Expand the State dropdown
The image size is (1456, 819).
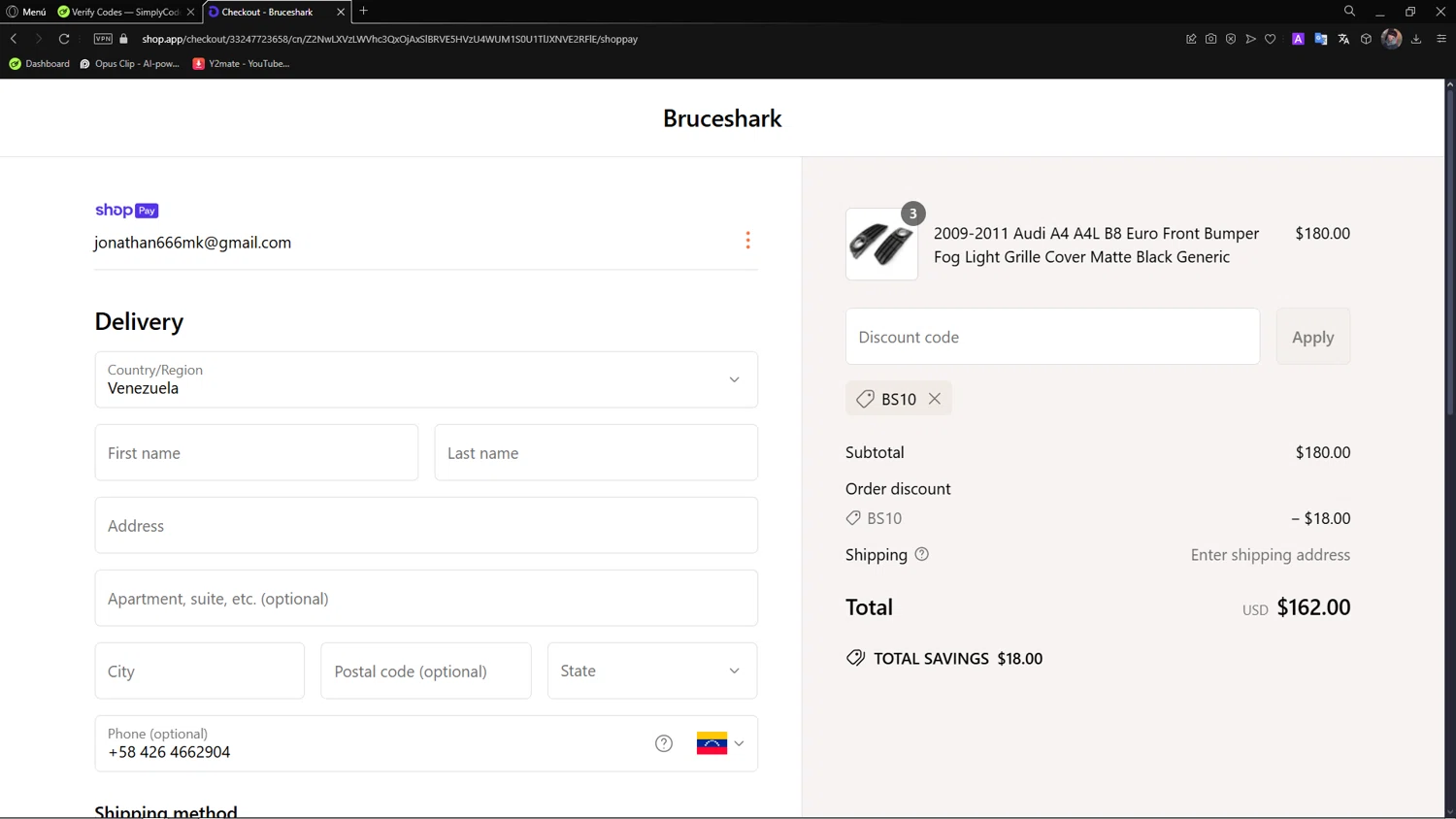tap(652, 672)
